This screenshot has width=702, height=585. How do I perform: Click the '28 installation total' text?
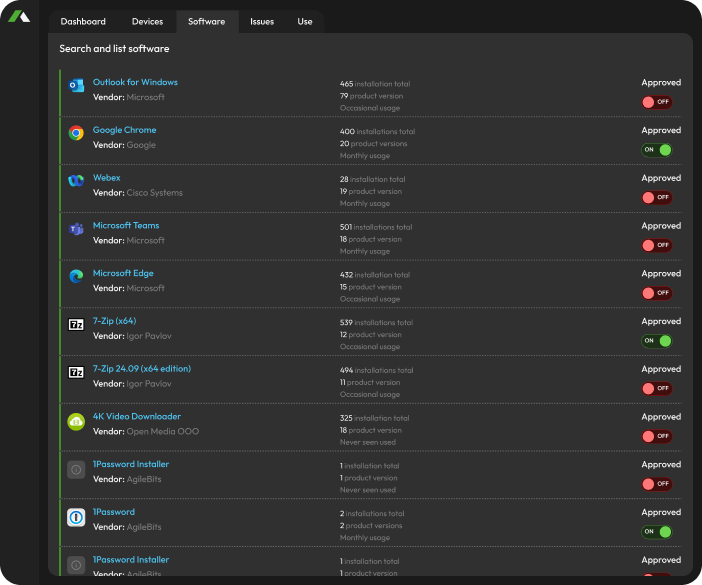[372, 179]
